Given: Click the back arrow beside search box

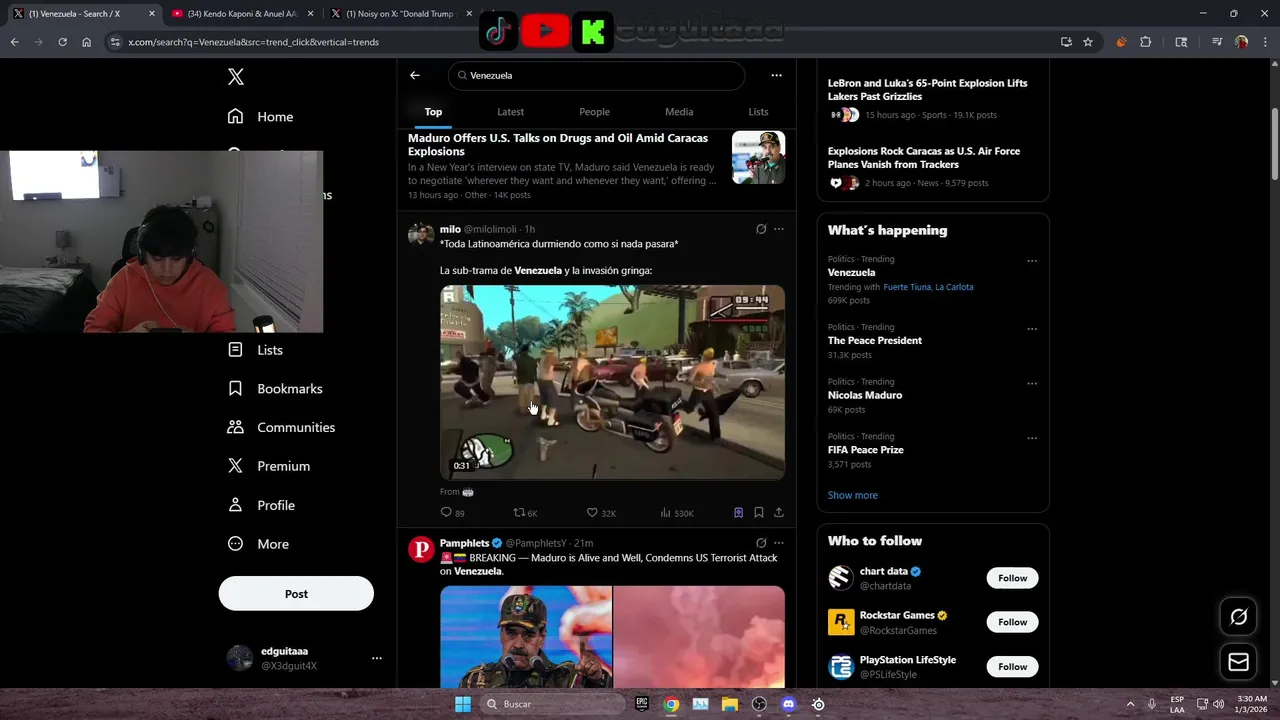Looking at the screenshot, I should pyautogui.click(x=415, y=75).
